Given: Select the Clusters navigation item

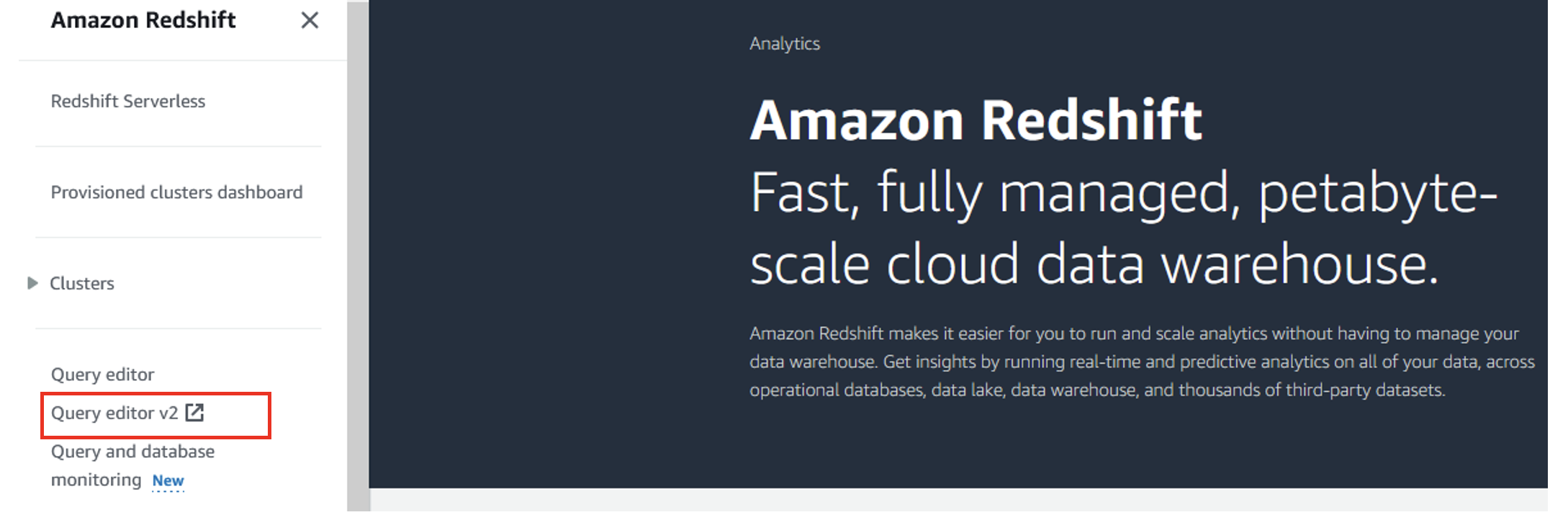Looking at the screenshot, I should pyautogui.click(x=81, y=283).
